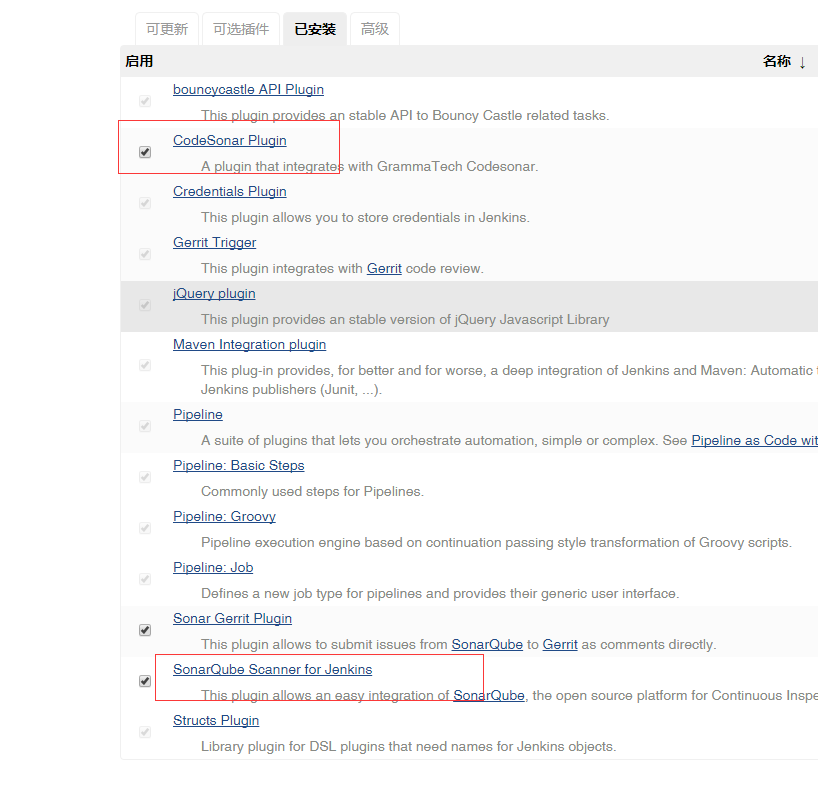The height and width of the screenshot is (787, 818).
Task: Click the Pipeline: Job description text
Action: 440,594
